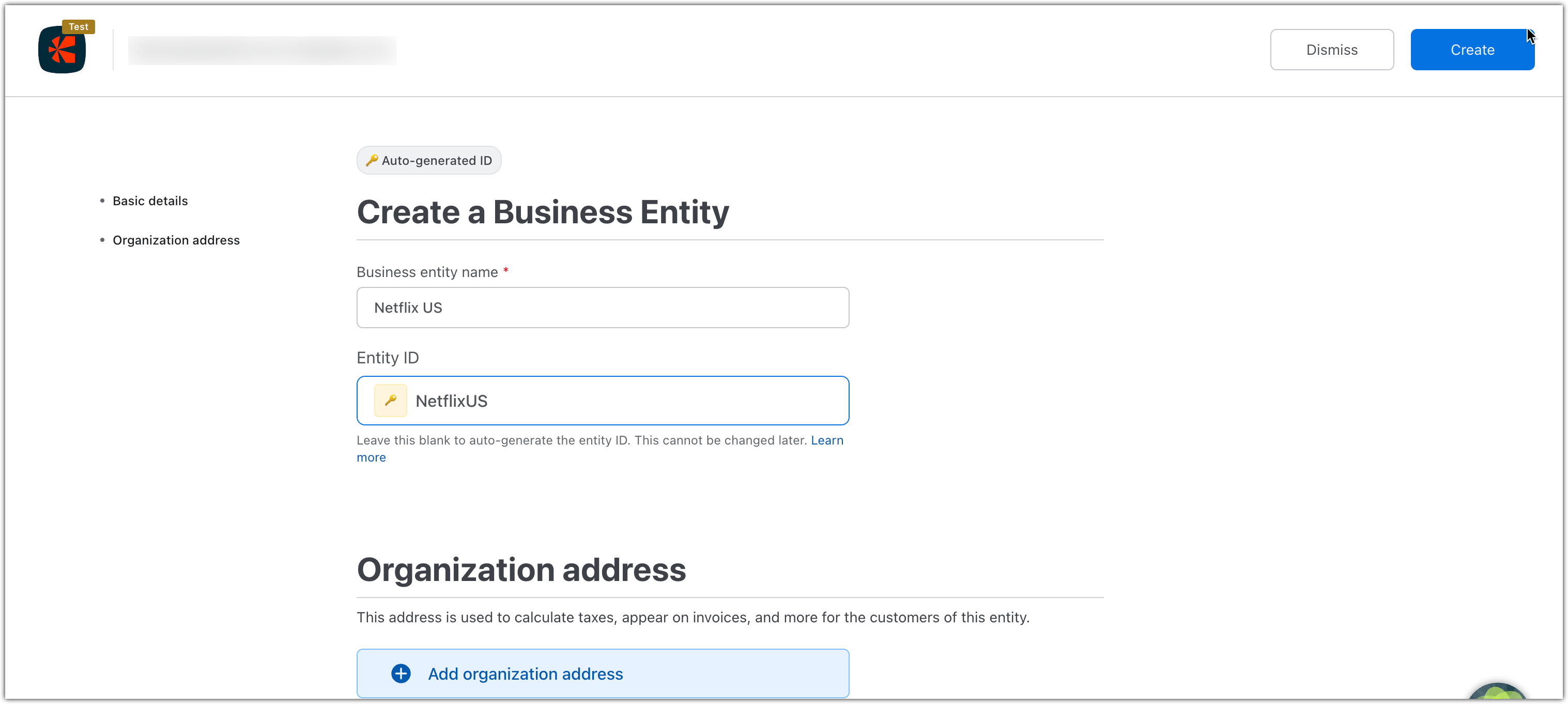The height and width of the screenshot is (704, 1568).
Task: Click the key icon inside Entity ID field
Action: click(x=390, y=401)
